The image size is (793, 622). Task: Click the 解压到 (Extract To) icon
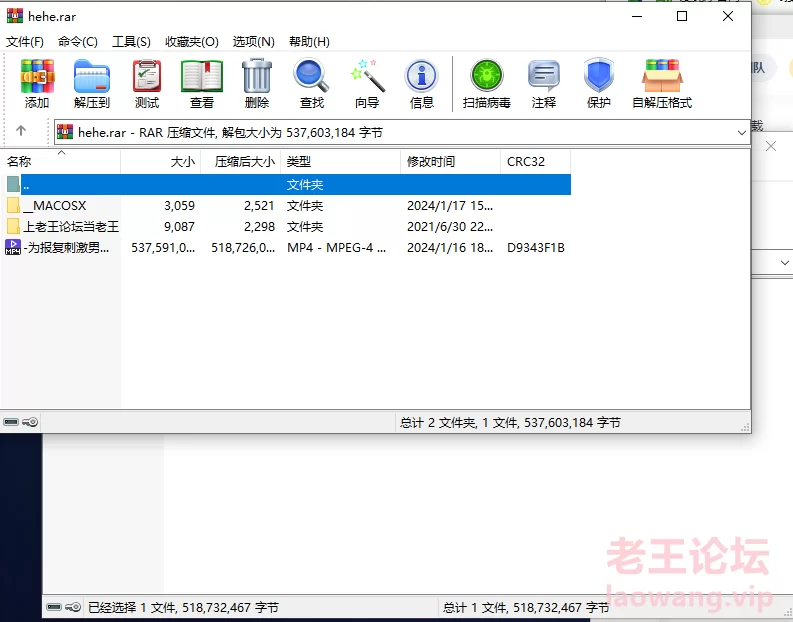tap(92, 84)
